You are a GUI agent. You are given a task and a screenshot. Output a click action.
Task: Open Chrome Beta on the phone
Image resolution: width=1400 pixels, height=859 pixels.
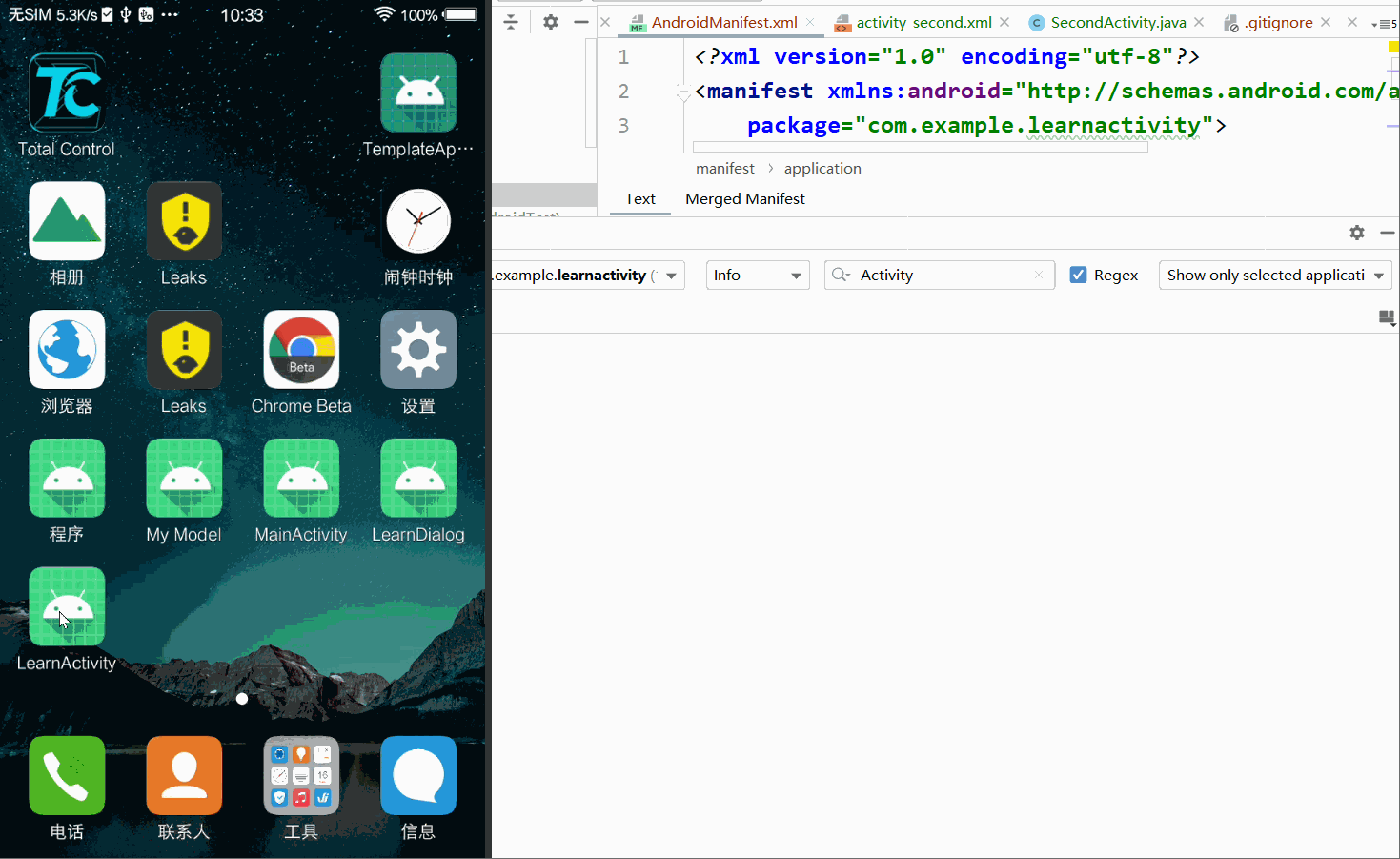[301, 350]
